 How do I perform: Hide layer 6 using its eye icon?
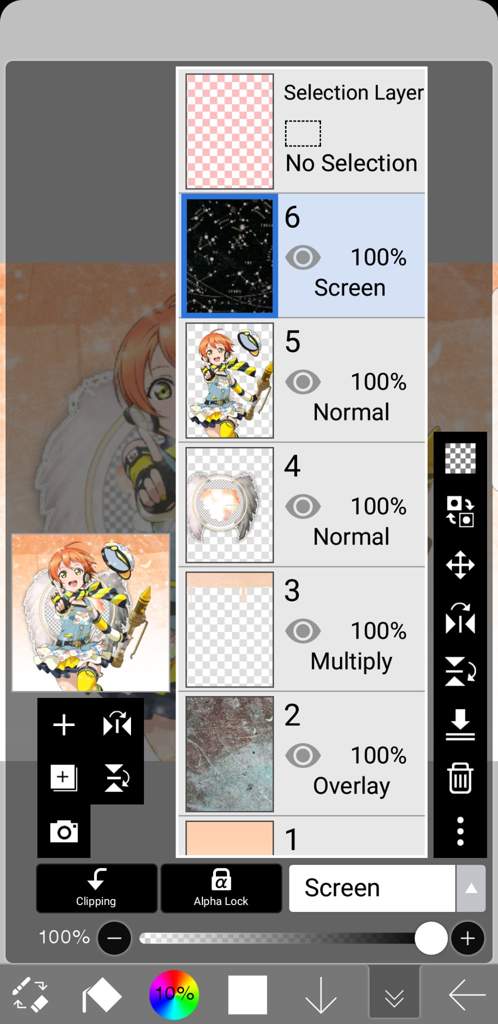coord(303,258)
